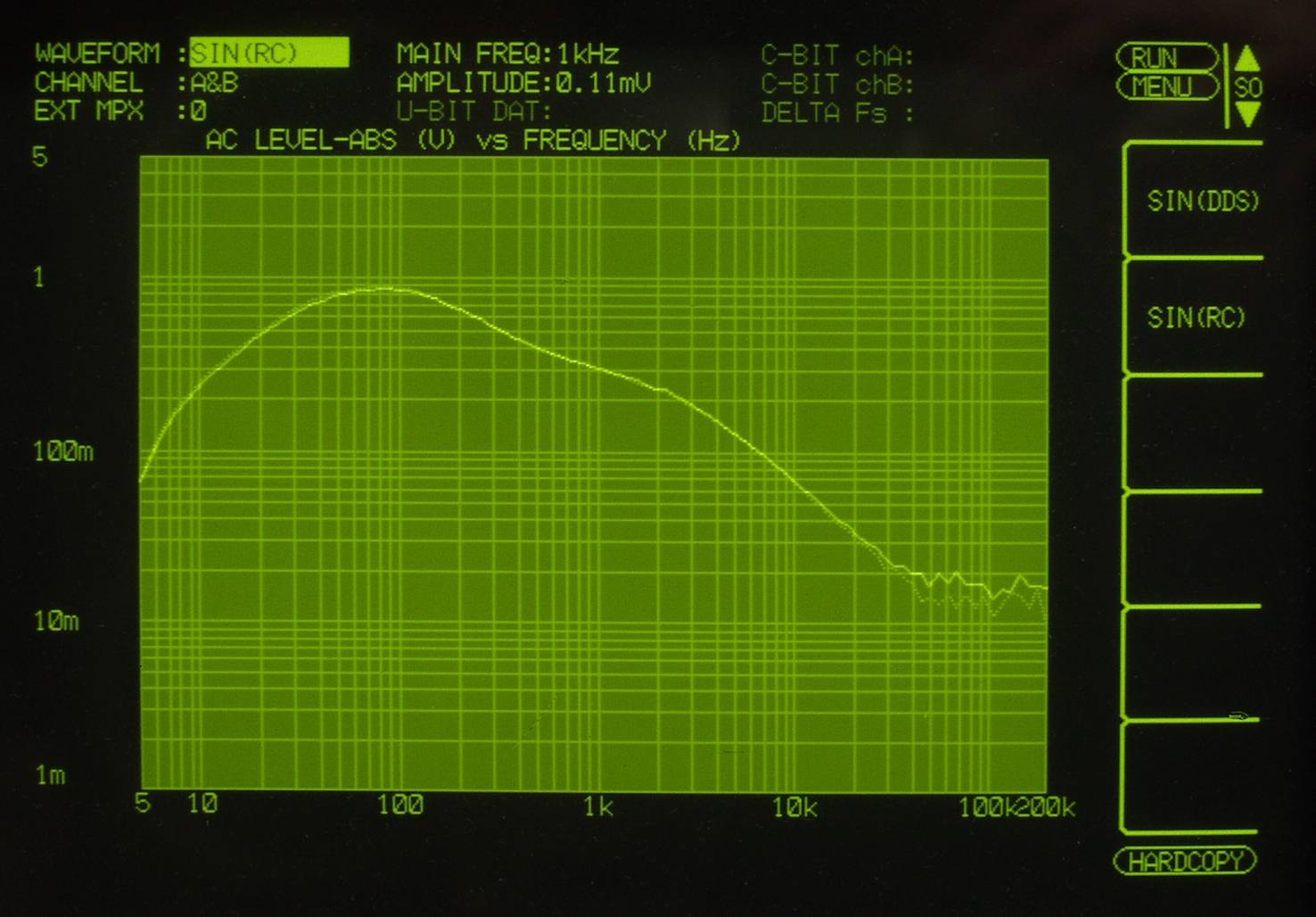Open the CHANNEL A&B setting
This screenshot has width=1316, height=917.
pyautogui.click(x=214, y=83)
